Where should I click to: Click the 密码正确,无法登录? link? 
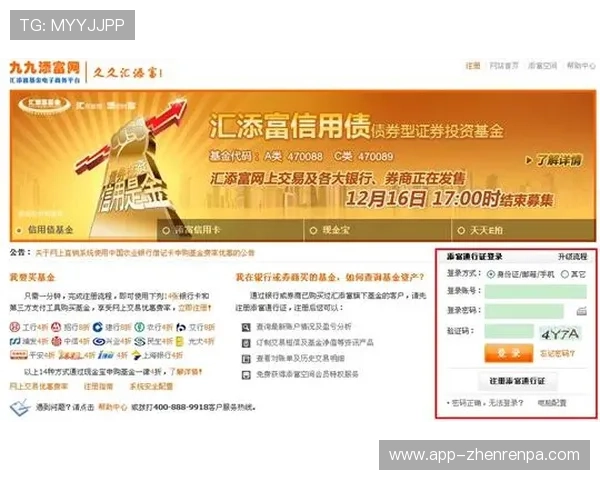click(487, 403)
